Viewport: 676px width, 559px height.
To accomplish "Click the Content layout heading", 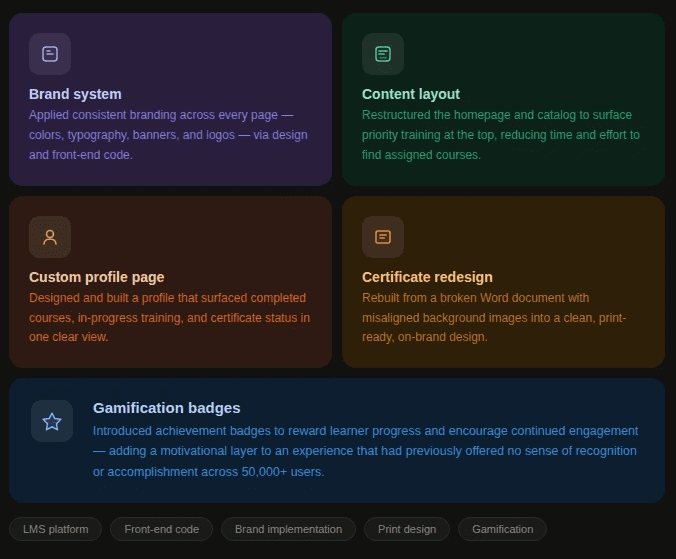I will click(x=411, y=94).
